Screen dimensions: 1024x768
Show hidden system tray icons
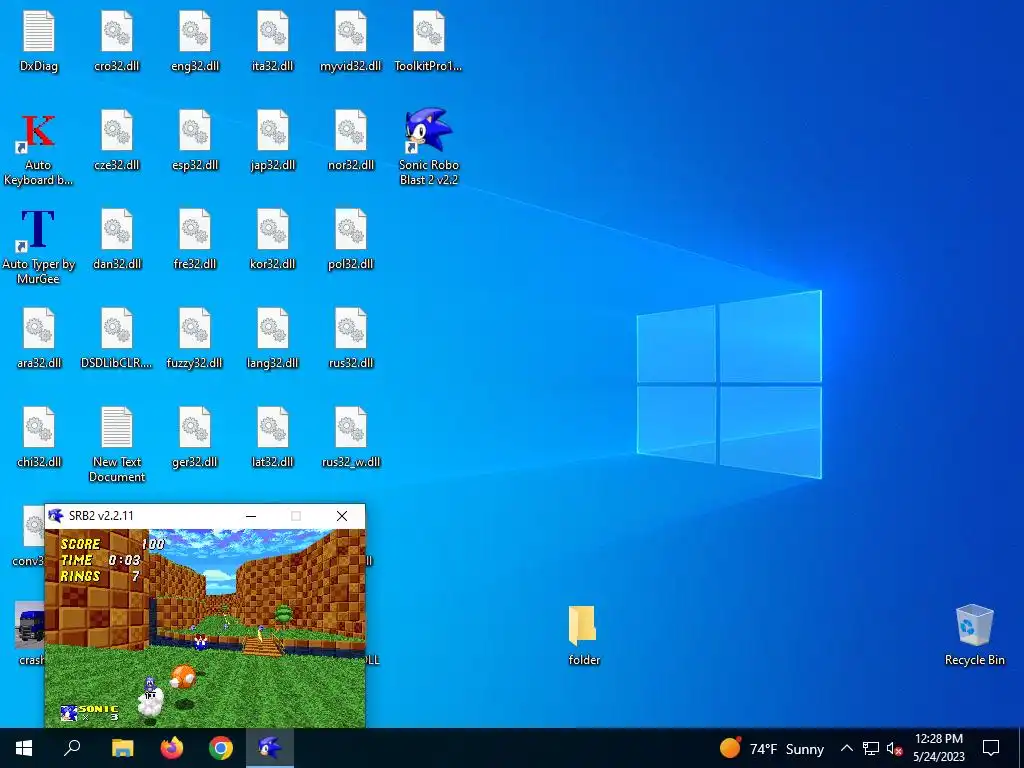click(846, 748)
